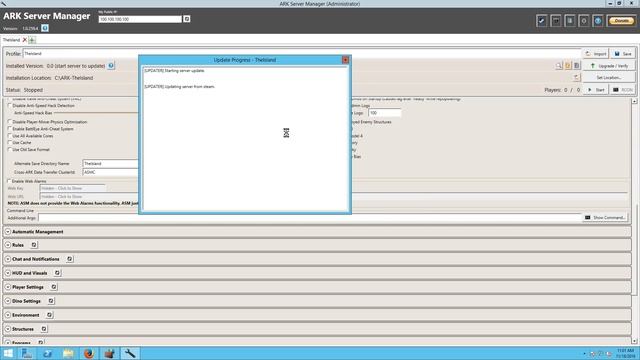Open the settings gear icon in header
The width and height of the screenshot is (640, 360).
[584, 20]
